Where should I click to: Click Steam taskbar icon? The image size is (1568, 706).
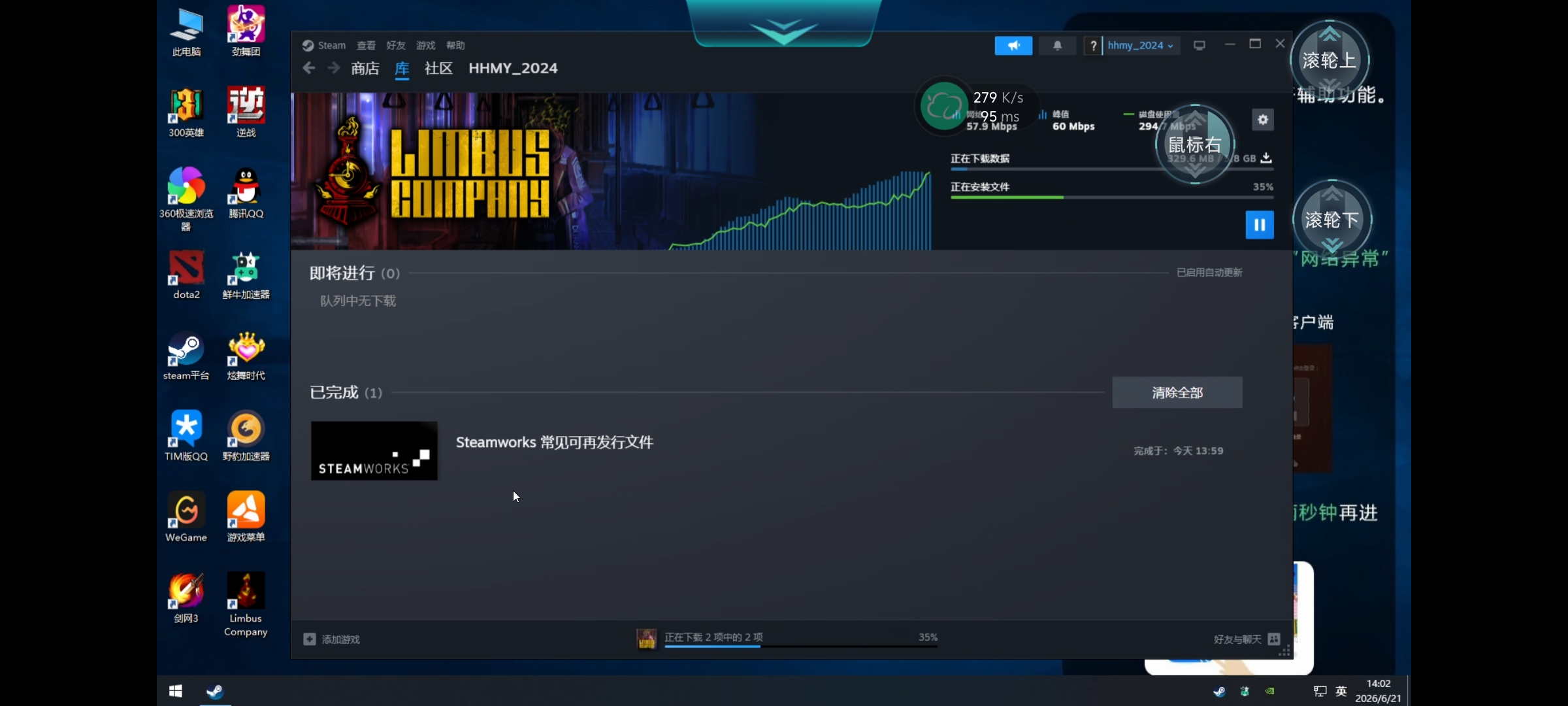215,691
